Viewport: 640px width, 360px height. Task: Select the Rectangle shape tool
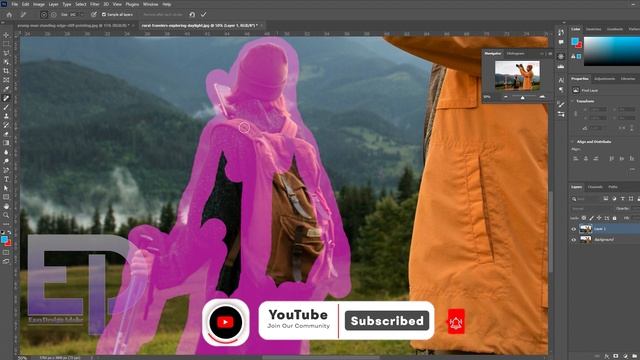click(x=6, y=197)
